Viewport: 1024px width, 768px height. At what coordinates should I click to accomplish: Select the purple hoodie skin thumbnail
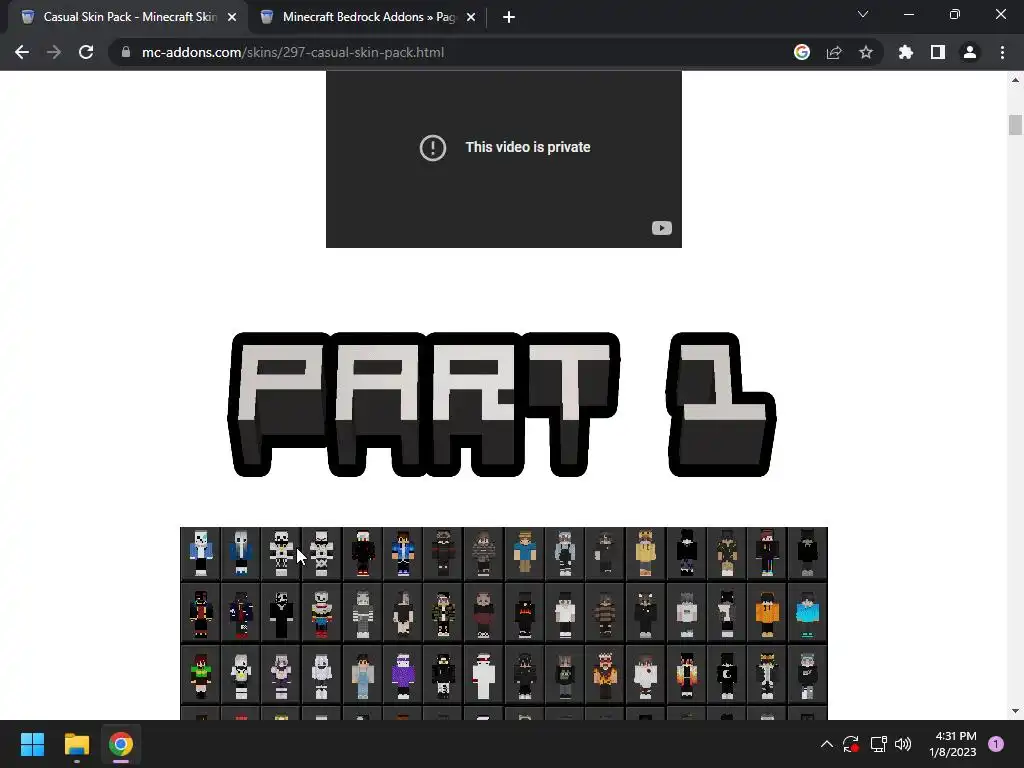point(403,675)
